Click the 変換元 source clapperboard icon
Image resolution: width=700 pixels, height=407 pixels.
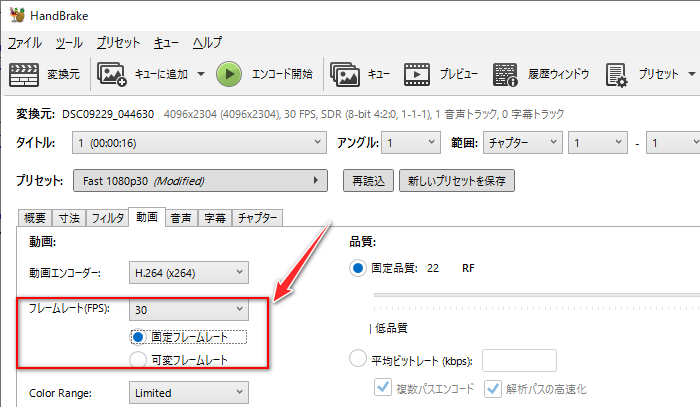(24, 74)
